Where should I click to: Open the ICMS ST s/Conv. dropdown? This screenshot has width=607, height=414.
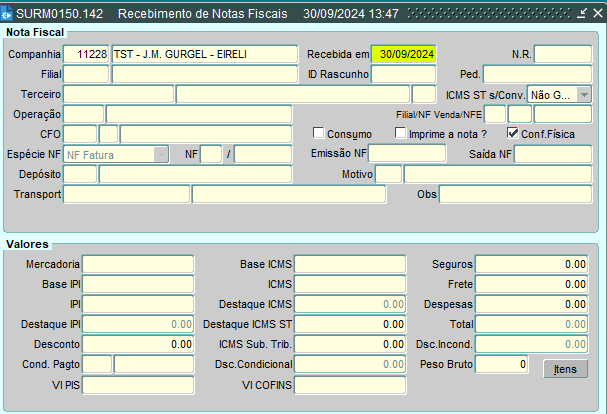coord(583,94)
